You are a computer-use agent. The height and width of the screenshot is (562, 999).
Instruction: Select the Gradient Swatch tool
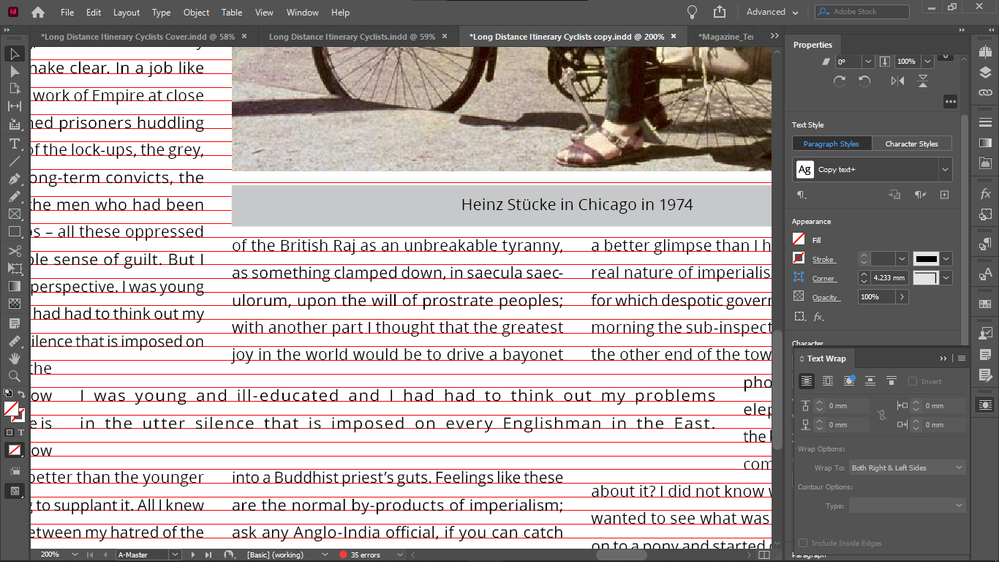14,286
